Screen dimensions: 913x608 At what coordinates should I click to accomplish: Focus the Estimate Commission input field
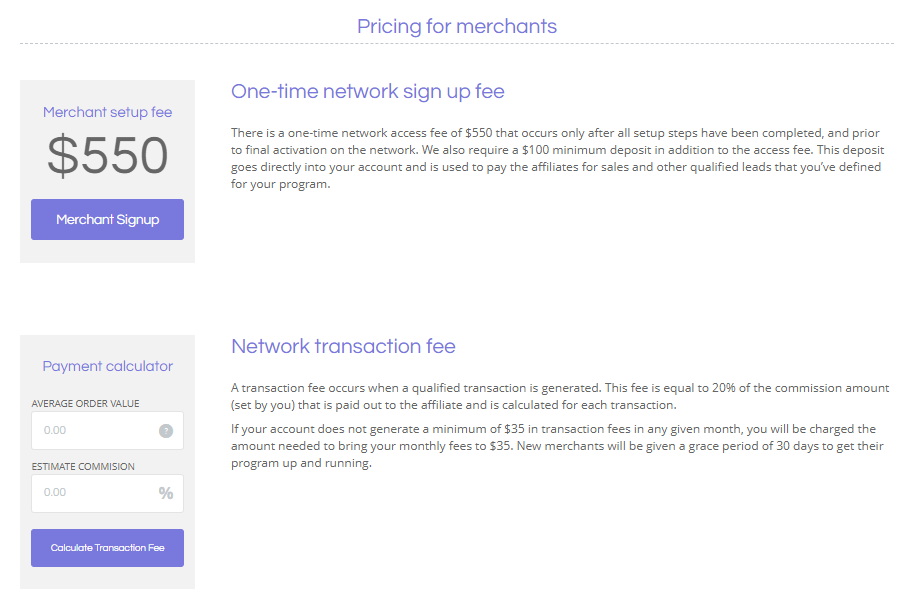(x=93, y=493)
